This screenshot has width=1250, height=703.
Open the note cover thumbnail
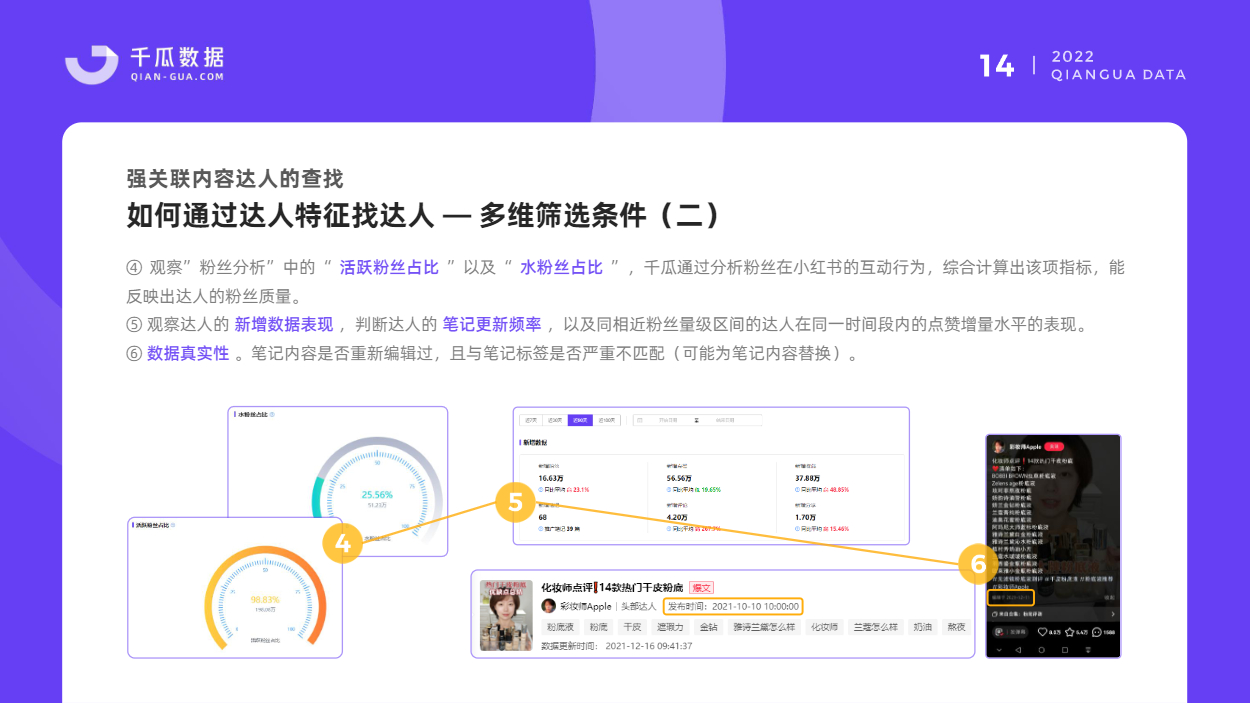(506, 615)
